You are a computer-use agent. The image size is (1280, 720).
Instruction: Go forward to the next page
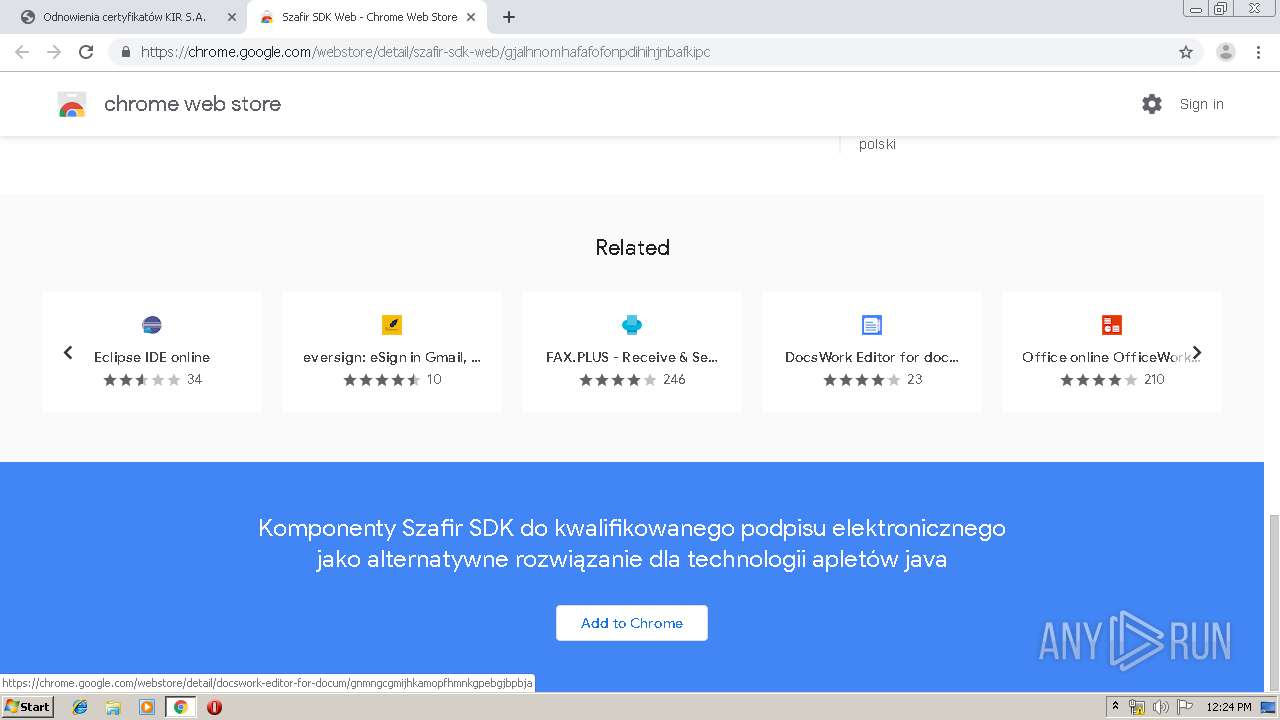pyautogui.click(x=54, y=52)
